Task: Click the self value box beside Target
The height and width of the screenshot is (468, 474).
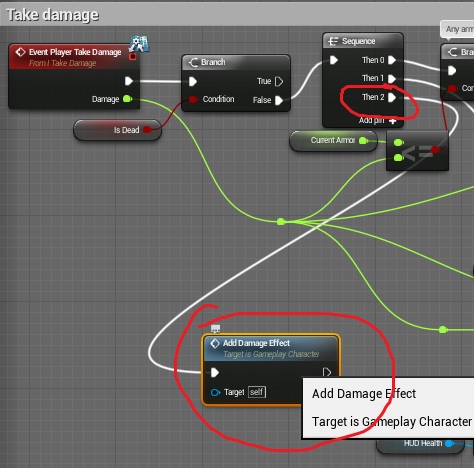Action: click(257, 392)
